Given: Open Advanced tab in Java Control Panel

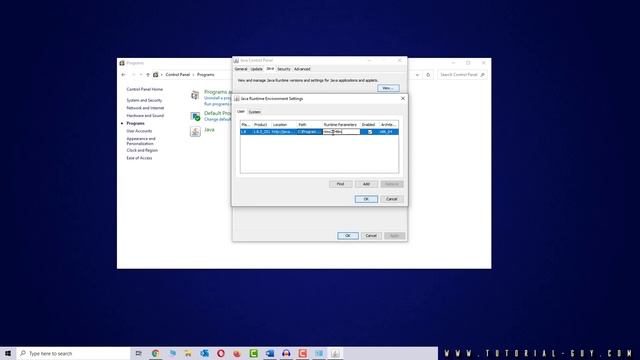Looking at the screenshot, I should tap(302, 69).
